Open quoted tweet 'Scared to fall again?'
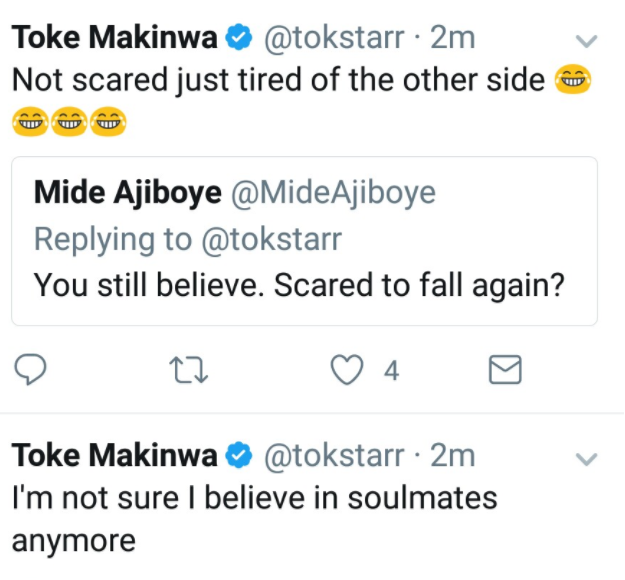 305,241
